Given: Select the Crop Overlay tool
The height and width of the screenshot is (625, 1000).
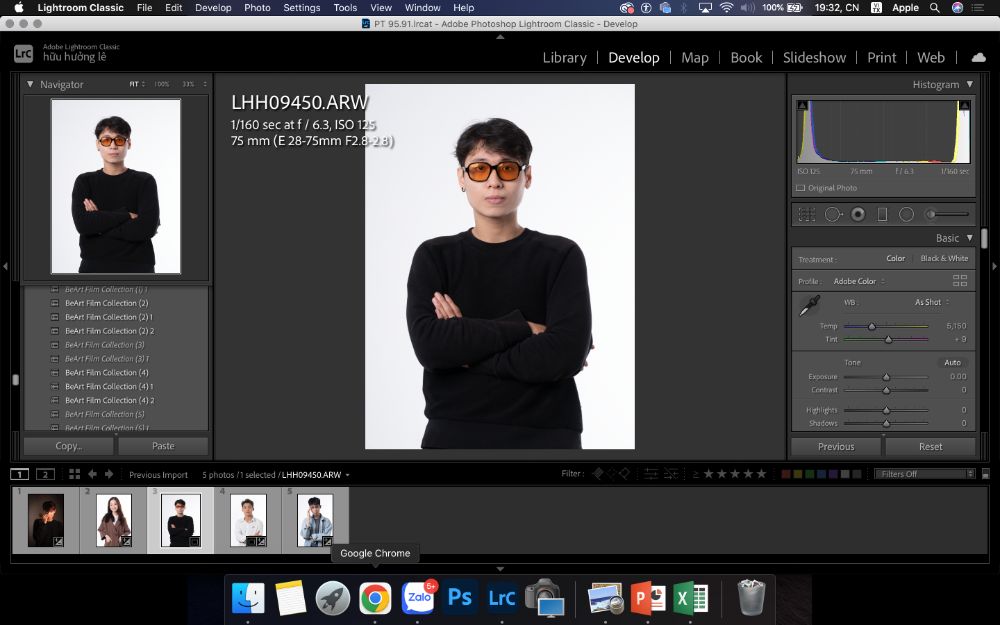Looking at the screenshot, I should [x=807, y=215].
